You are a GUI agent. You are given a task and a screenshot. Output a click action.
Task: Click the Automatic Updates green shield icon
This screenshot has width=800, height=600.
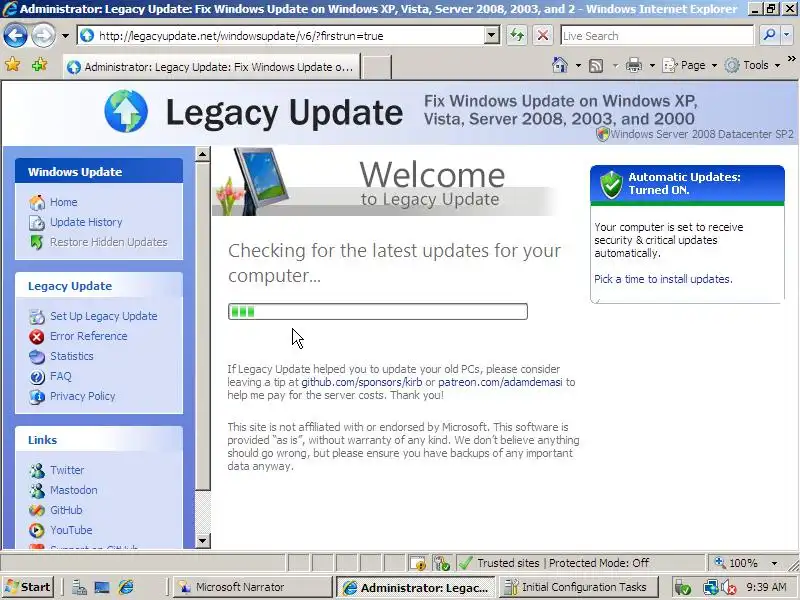(611, 184)
